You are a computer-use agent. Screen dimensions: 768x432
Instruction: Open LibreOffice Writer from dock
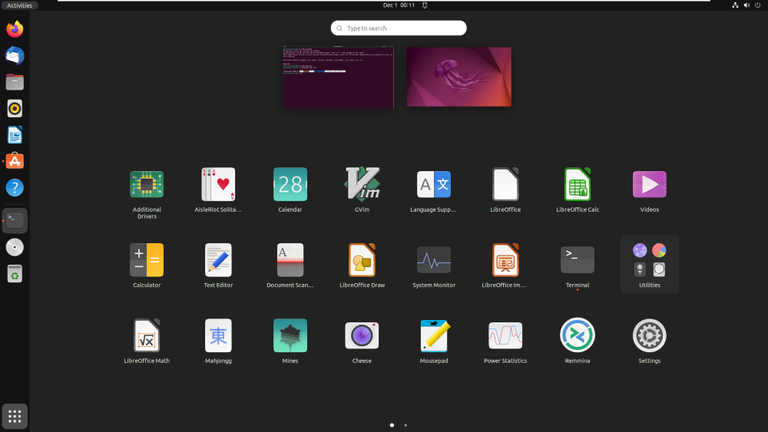[15, 135]
